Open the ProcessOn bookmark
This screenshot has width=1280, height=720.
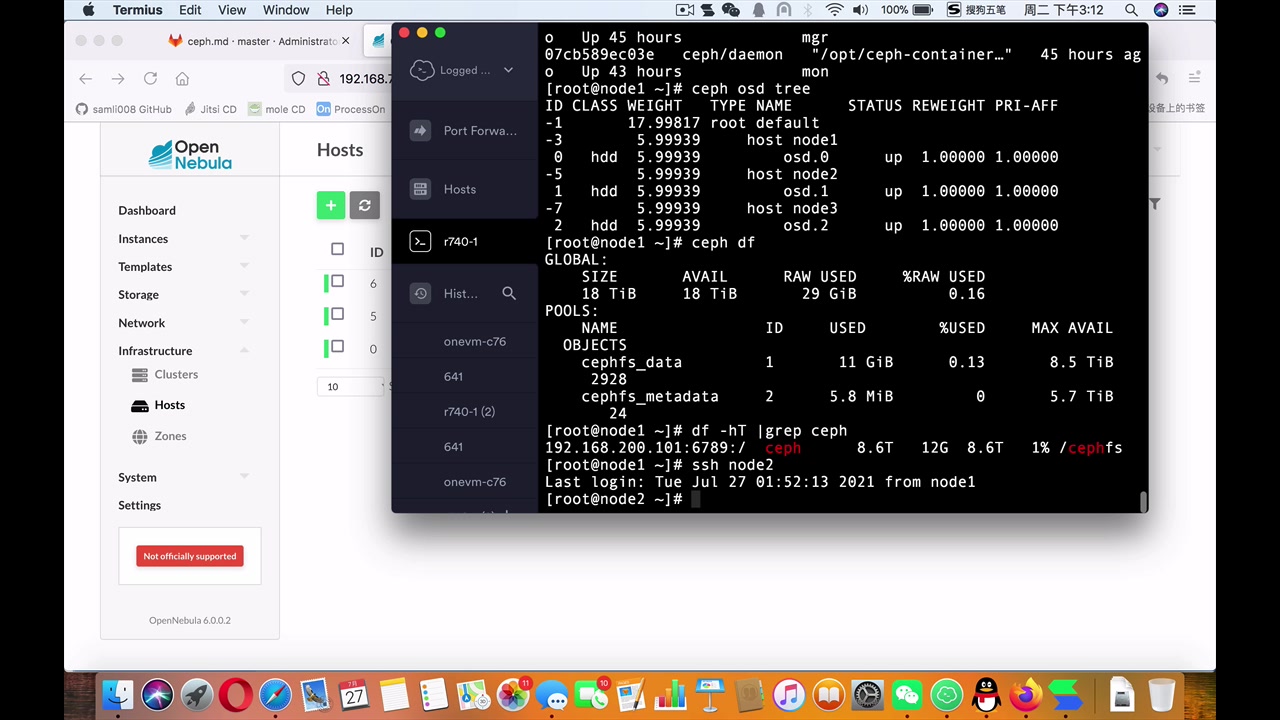click(x=350, y=109)
